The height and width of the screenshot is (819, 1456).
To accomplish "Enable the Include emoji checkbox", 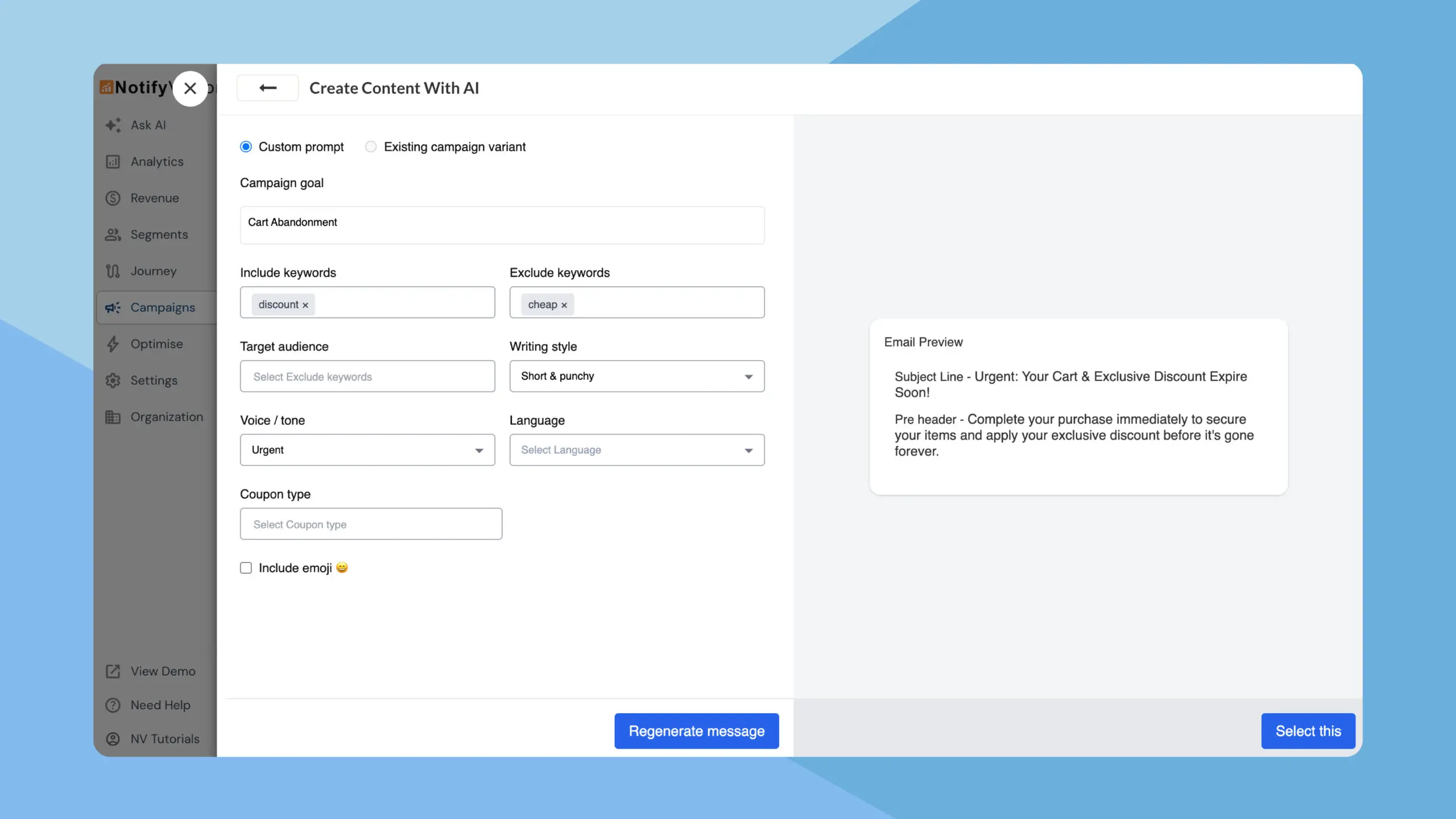I will coord(246,568).
